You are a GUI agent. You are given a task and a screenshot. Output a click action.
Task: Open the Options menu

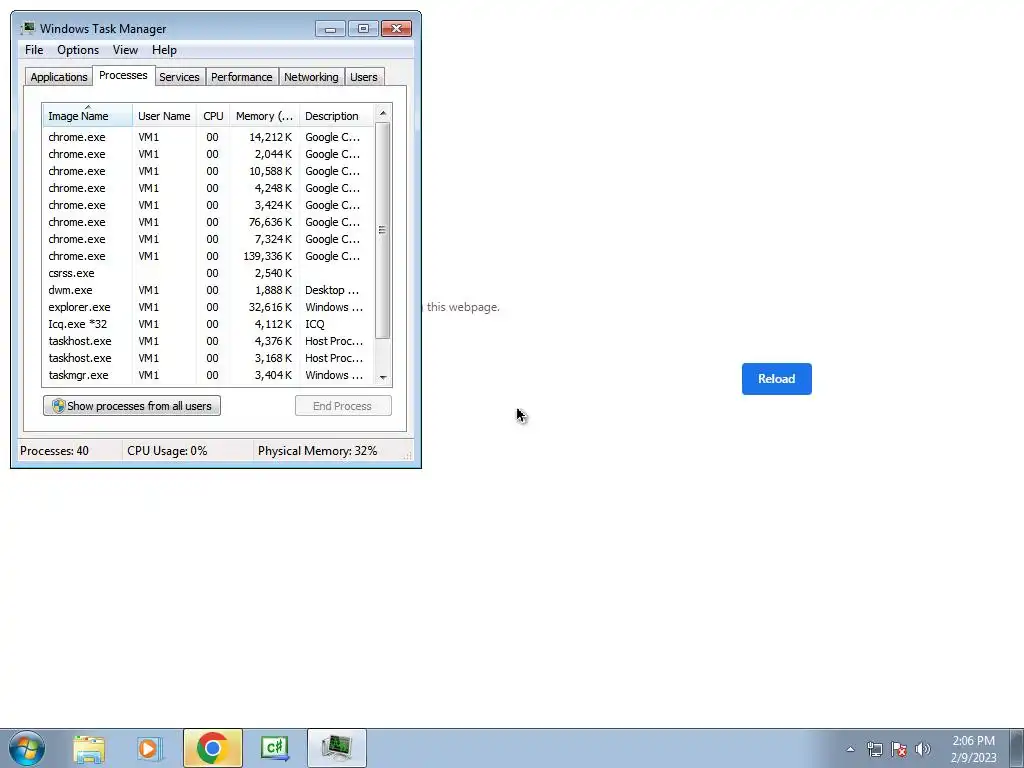(x=78, y=50)
